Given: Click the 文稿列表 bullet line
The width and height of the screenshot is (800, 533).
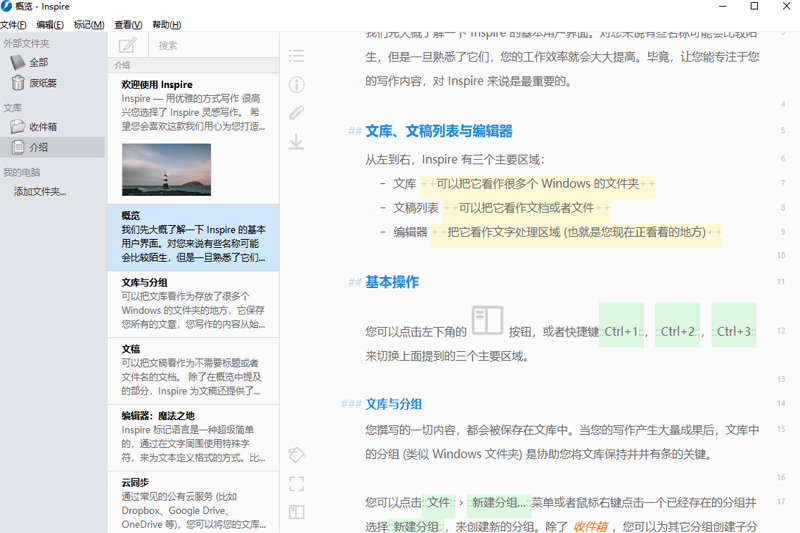Looking at the screenshot, I should click(x=494, y=208).
